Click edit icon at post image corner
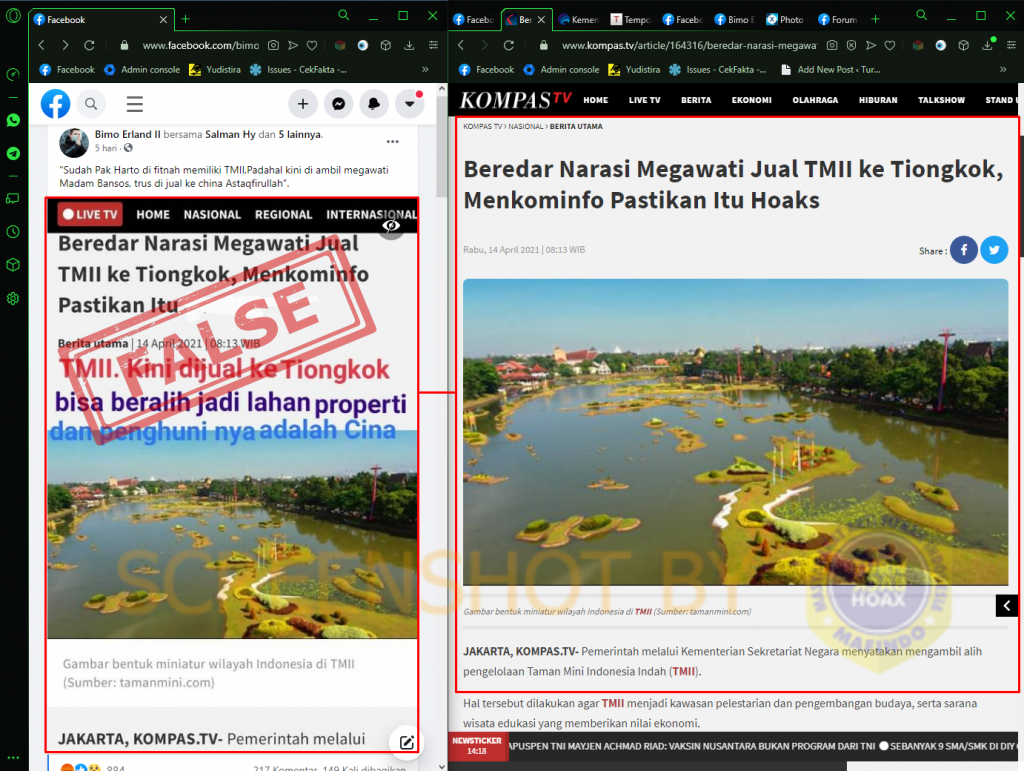 [x=406, y=742]
